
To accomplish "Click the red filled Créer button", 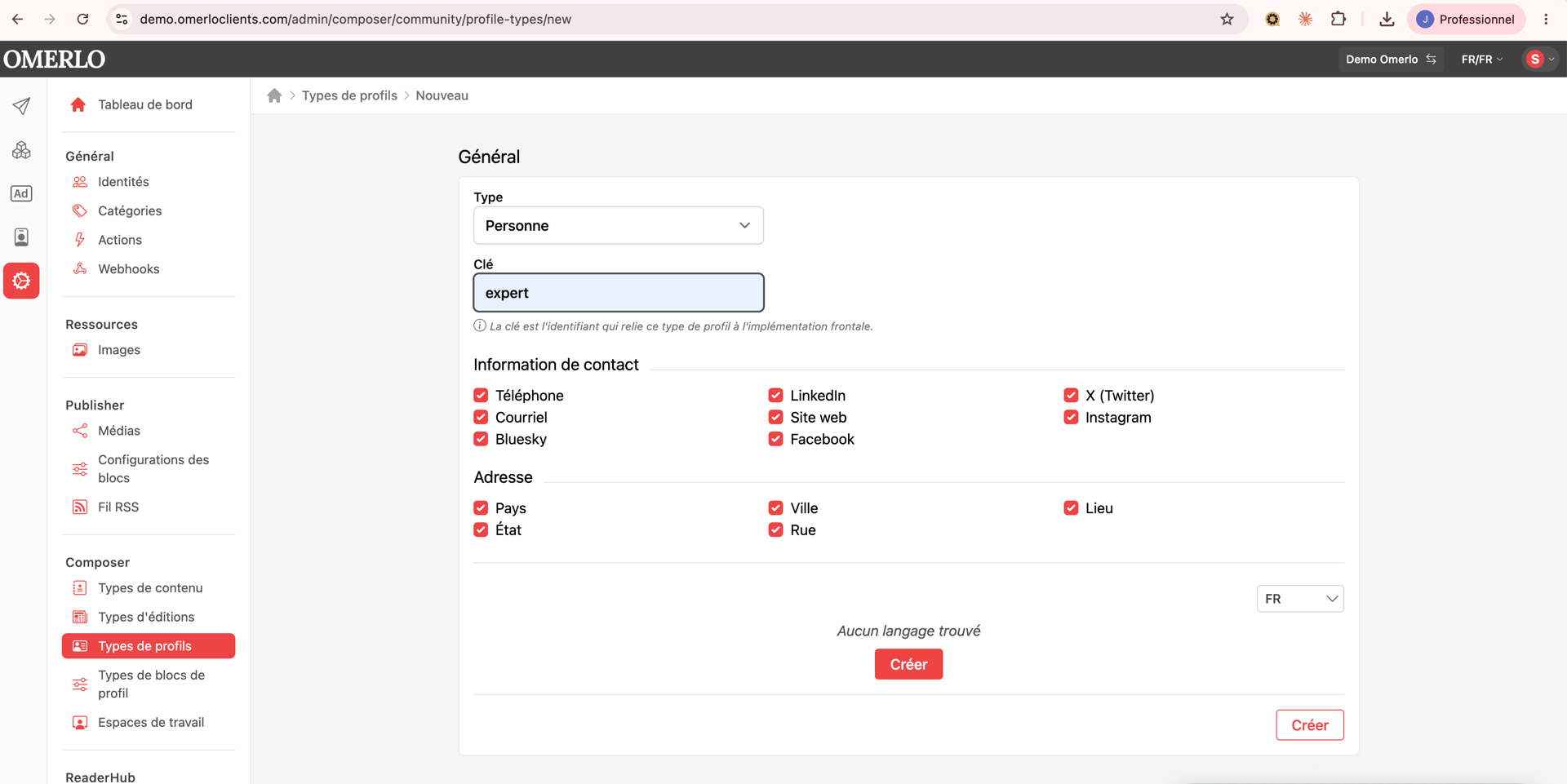I will coord(908,664).
